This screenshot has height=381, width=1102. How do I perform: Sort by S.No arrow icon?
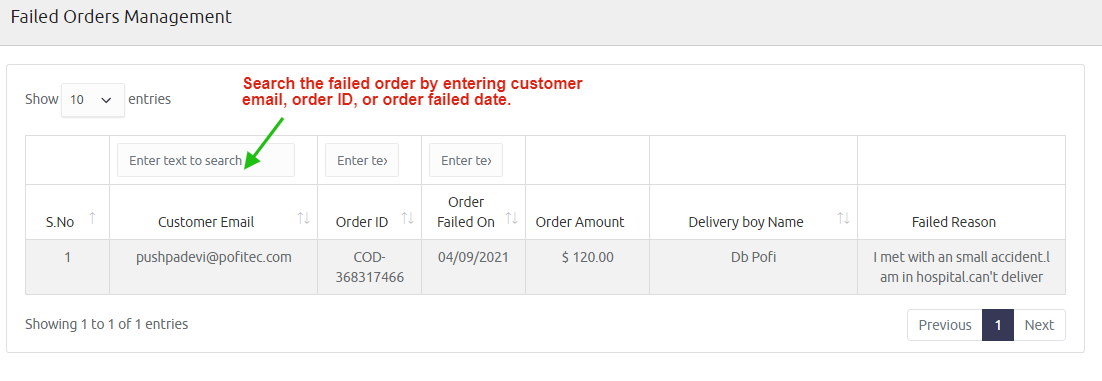click(x=92, y=218)
